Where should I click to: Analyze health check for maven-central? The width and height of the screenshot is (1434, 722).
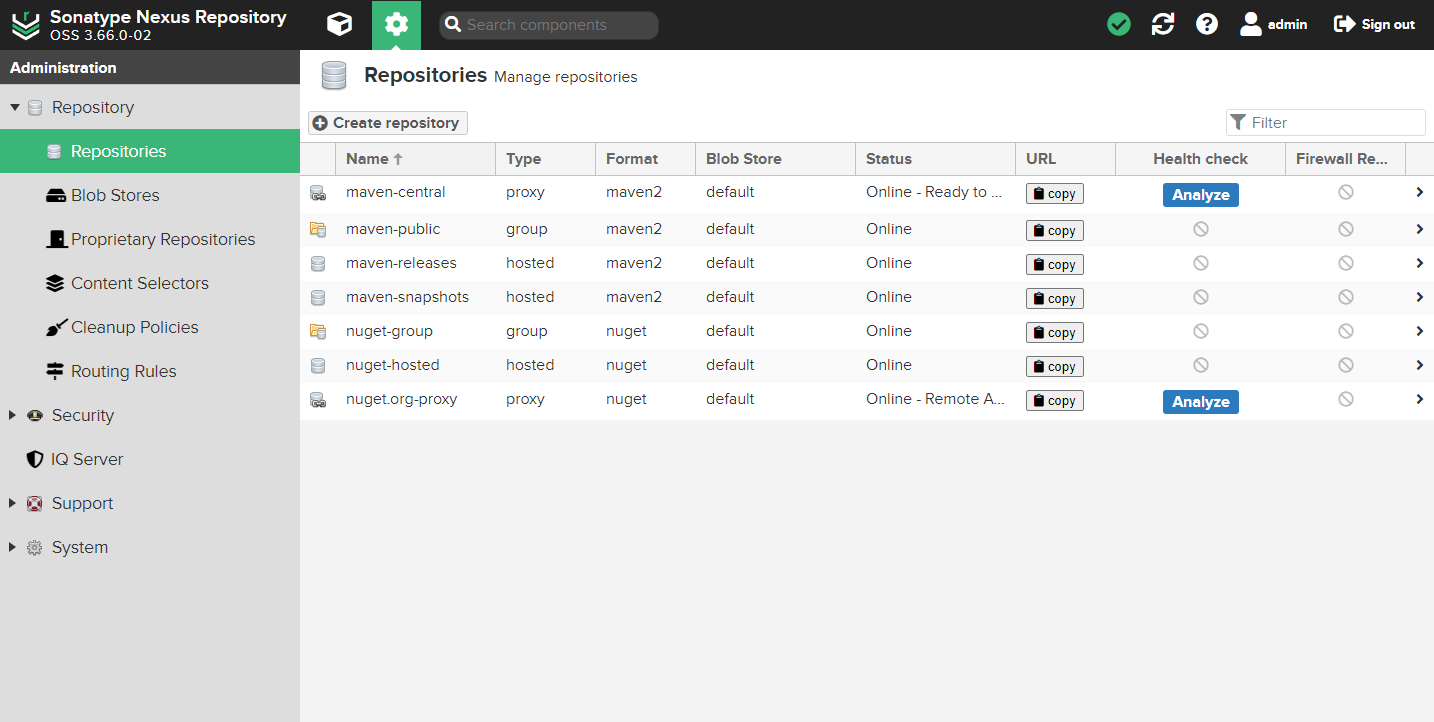tap(1200, 195)
